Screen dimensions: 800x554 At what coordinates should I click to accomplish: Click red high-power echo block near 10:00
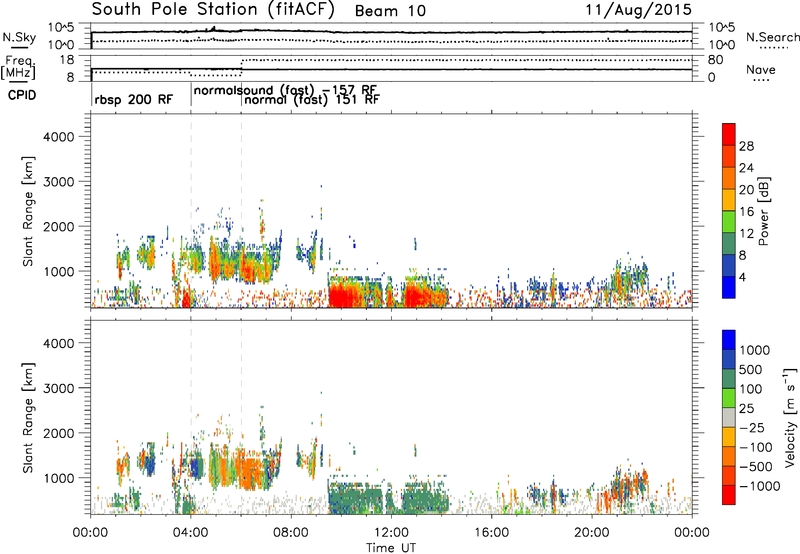coord(347,295)
